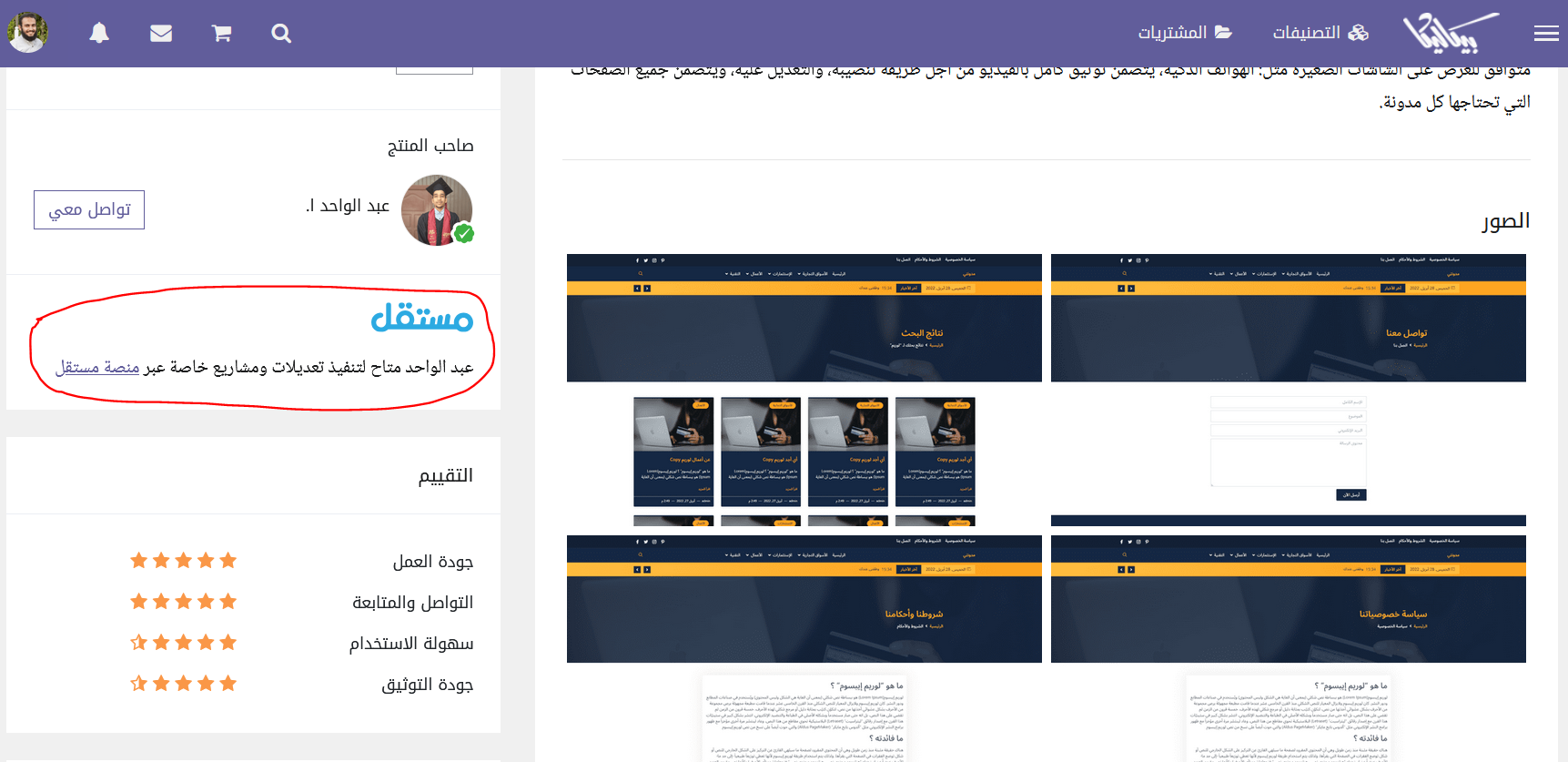This screenshot has height=762, width=1568.
Task: Open the التصنيفات categories menu
Action: (x=1320, y=33)
